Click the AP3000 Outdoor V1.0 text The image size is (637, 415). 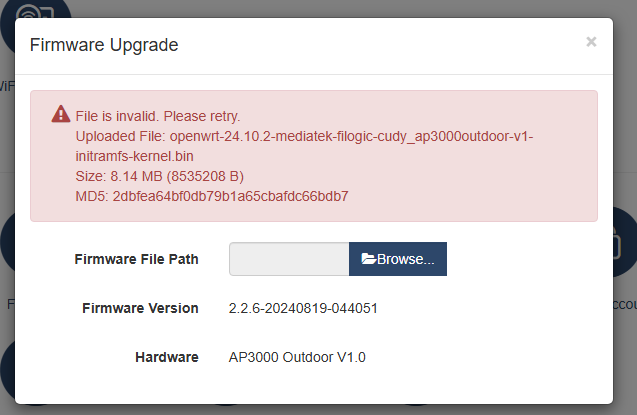pos(297,357)
